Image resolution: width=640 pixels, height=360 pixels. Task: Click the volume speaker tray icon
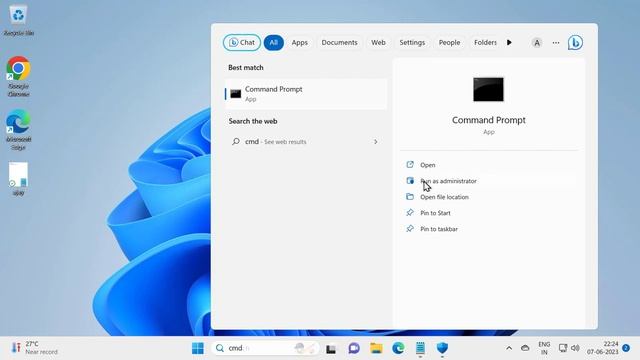(x=575, y=348)
